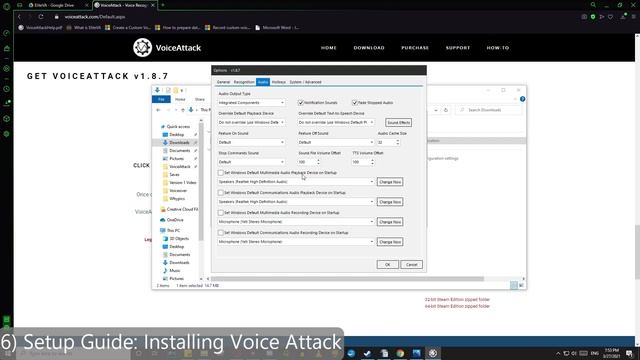Open the first Speakers playback device dropdown

(296, 182)
